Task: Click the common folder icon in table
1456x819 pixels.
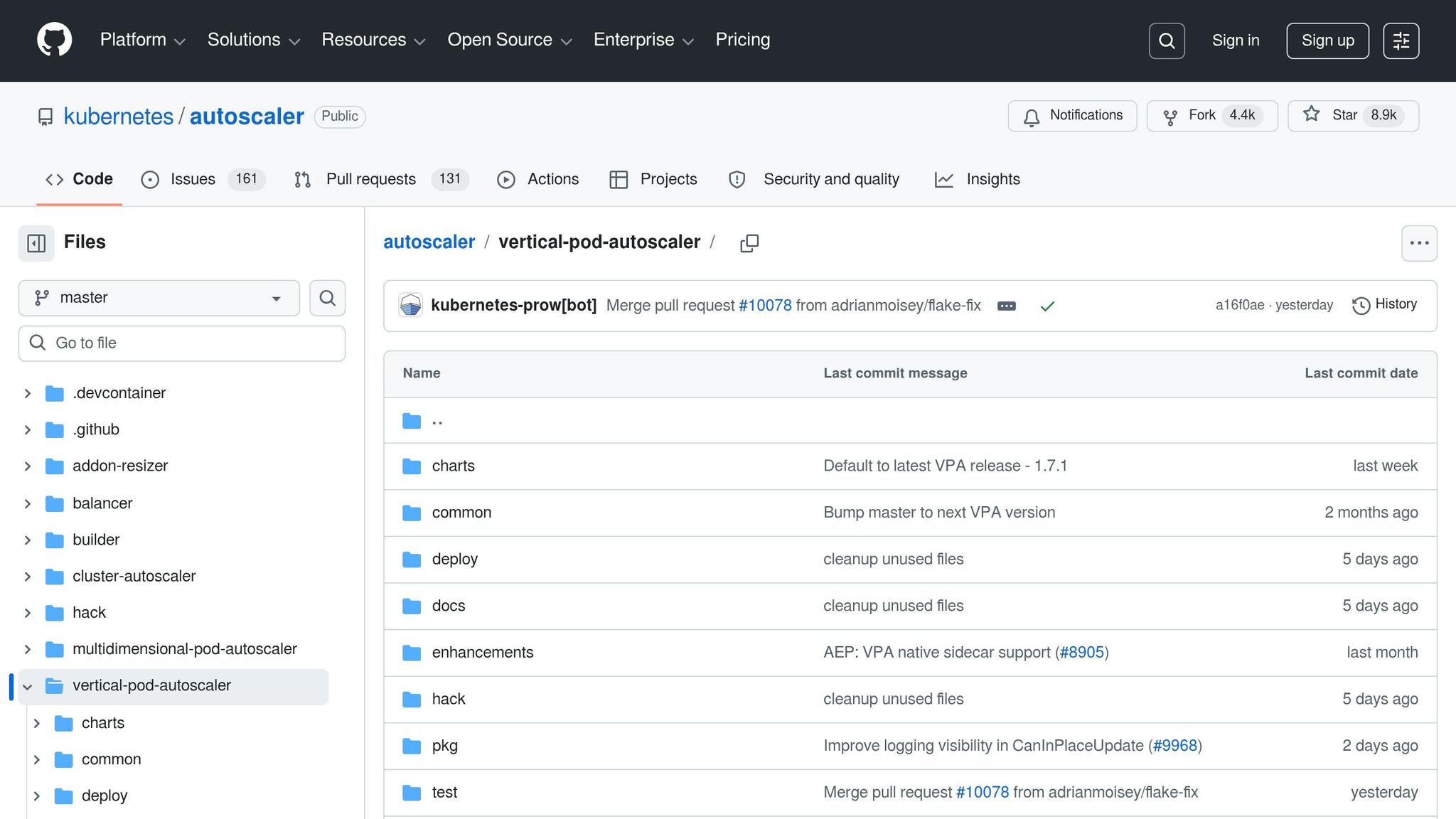Action: (412, 513)
